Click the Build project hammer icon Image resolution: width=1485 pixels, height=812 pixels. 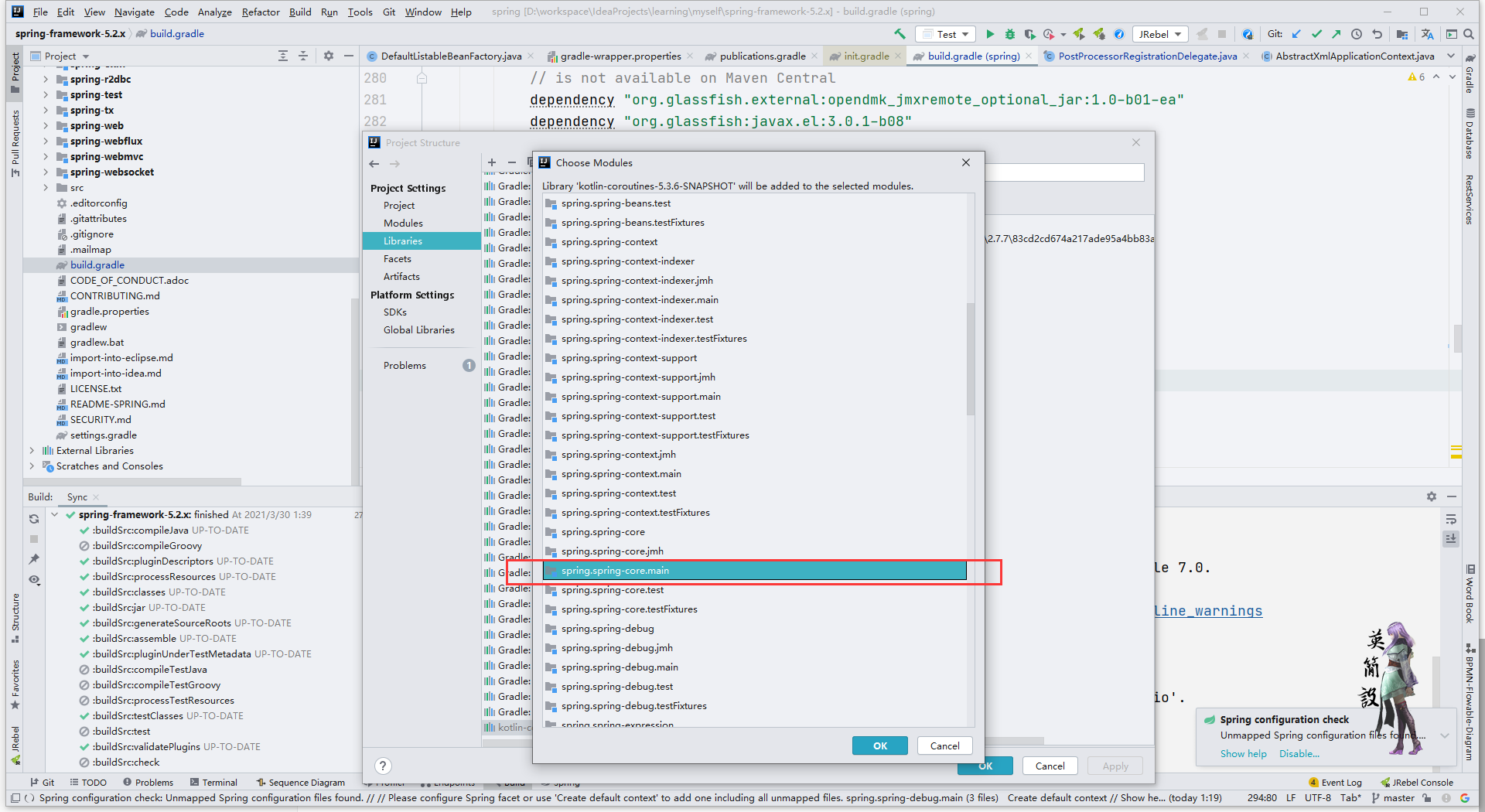[900, 34]
